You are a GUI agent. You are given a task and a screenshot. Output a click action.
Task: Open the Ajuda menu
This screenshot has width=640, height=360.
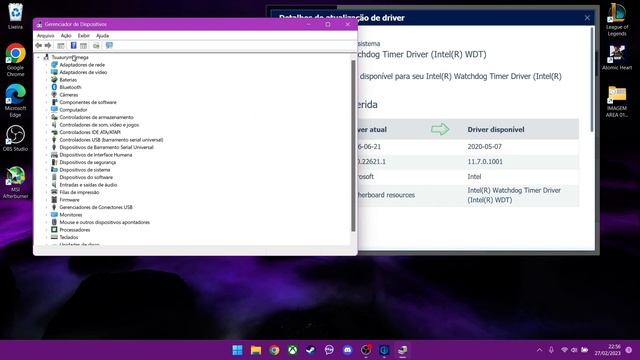tap(102, 36)
